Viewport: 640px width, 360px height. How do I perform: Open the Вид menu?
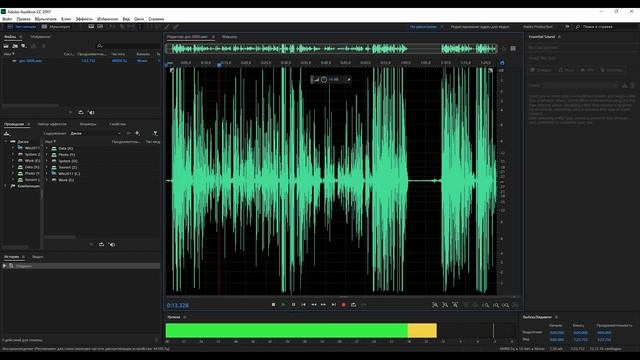126,19
